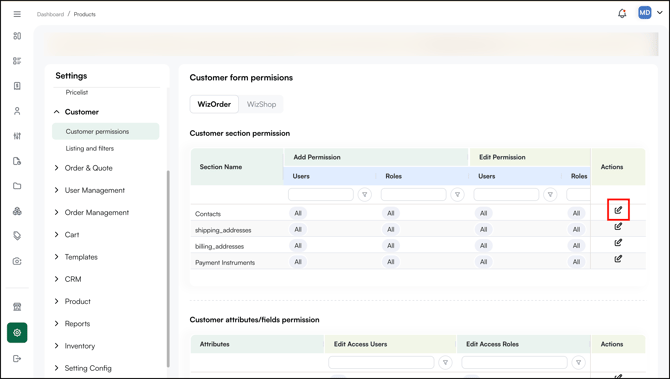670x379 pixels.
Task: Open the customer person icon in sidebar
Action: pos(17,111)
